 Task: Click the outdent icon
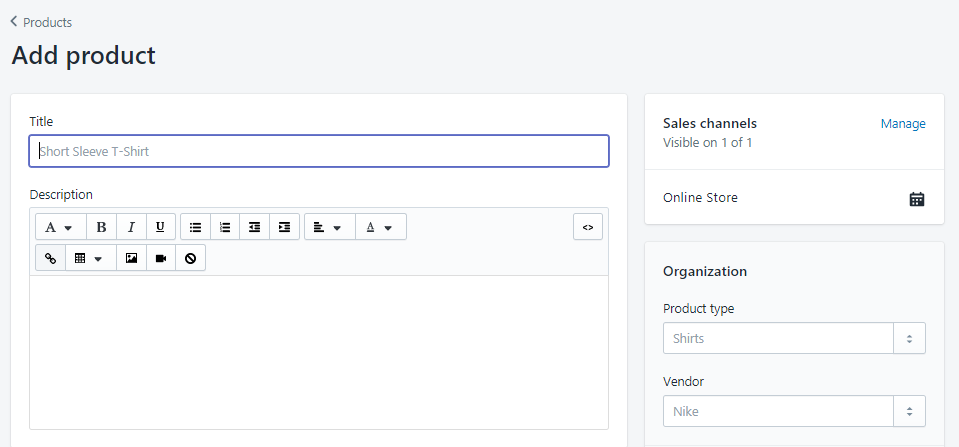click(x=254, y=227)
